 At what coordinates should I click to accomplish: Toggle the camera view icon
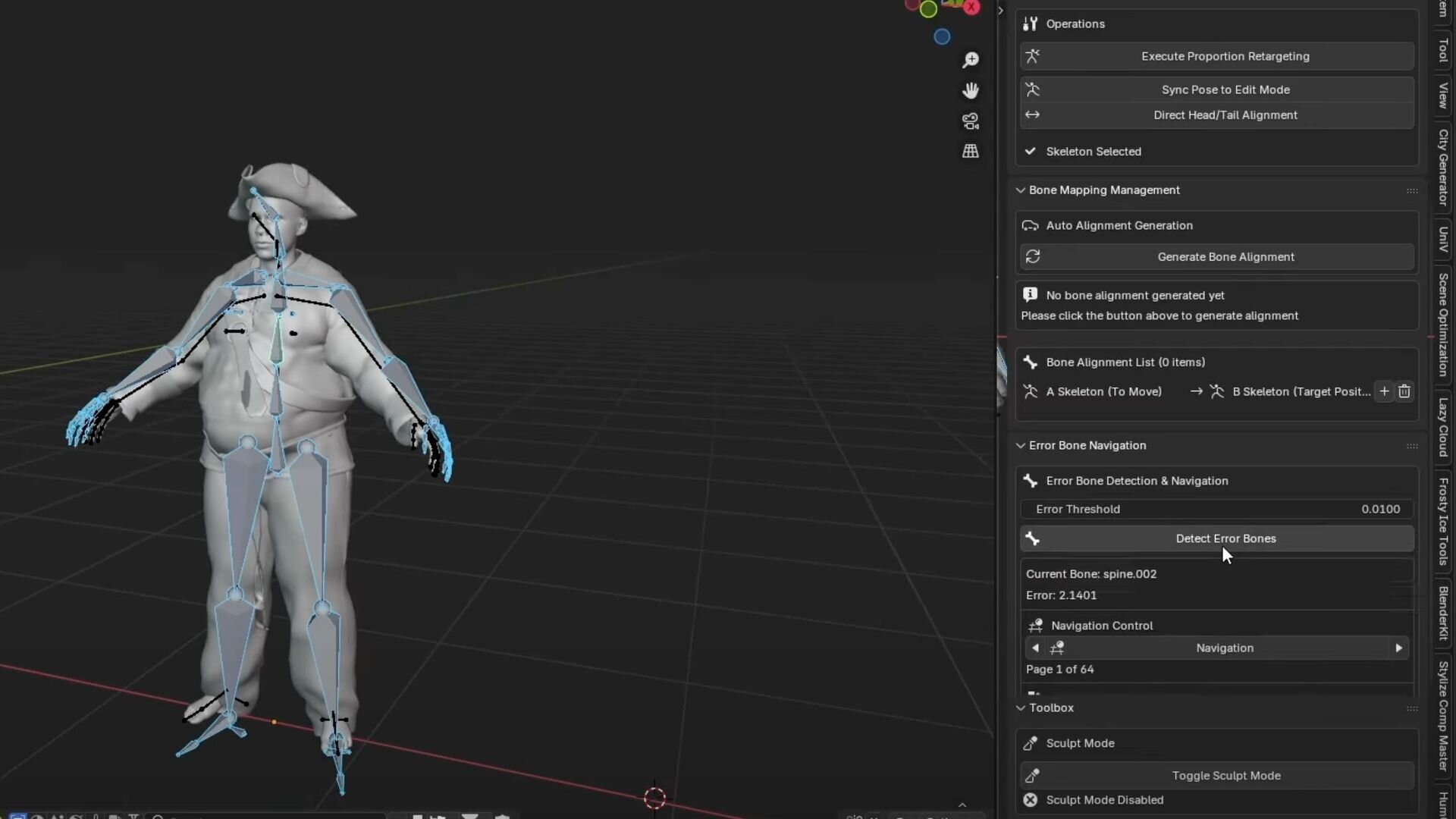click(x=971, y=121)
